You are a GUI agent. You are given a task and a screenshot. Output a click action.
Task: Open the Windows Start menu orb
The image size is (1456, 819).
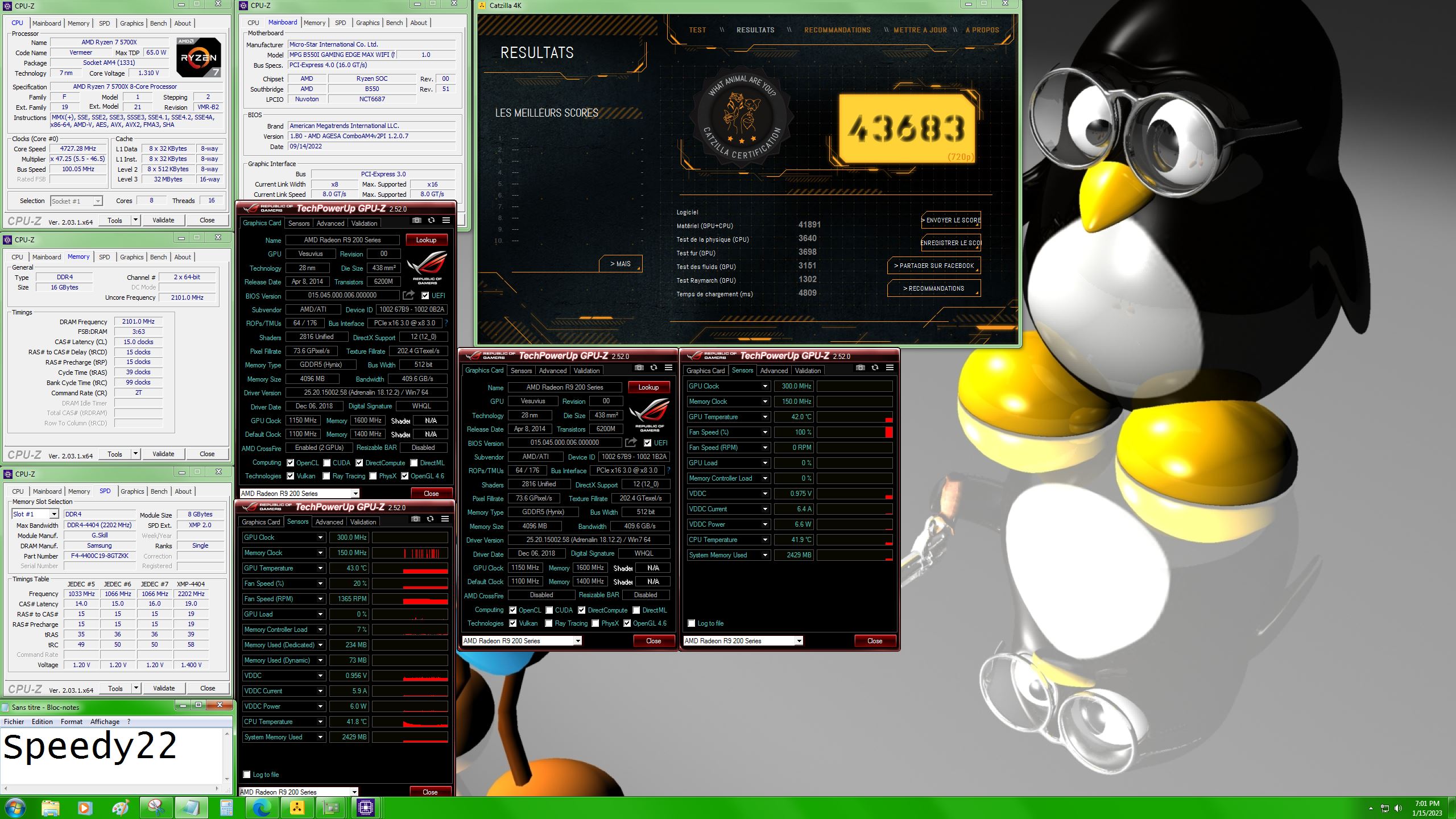(x=15, y=808)
